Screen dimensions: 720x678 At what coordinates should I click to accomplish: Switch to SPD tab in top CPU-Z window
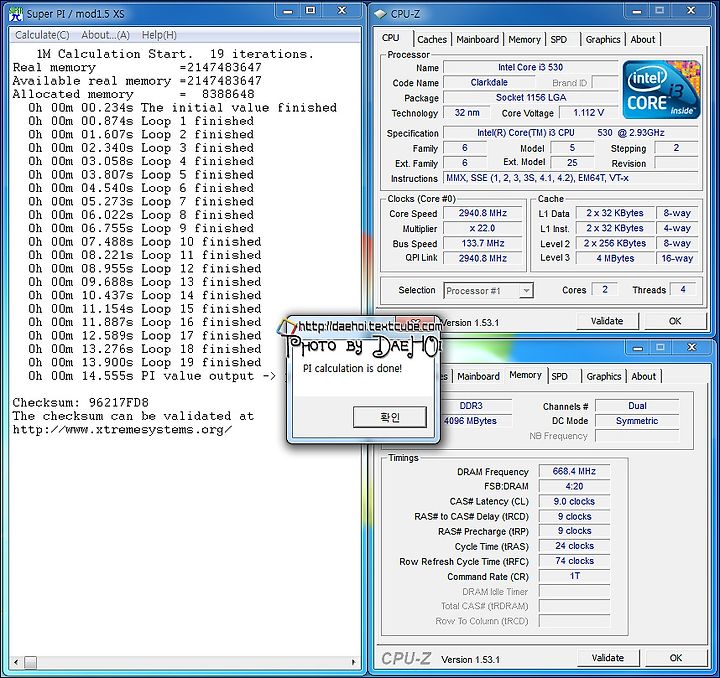click(559, 39)
